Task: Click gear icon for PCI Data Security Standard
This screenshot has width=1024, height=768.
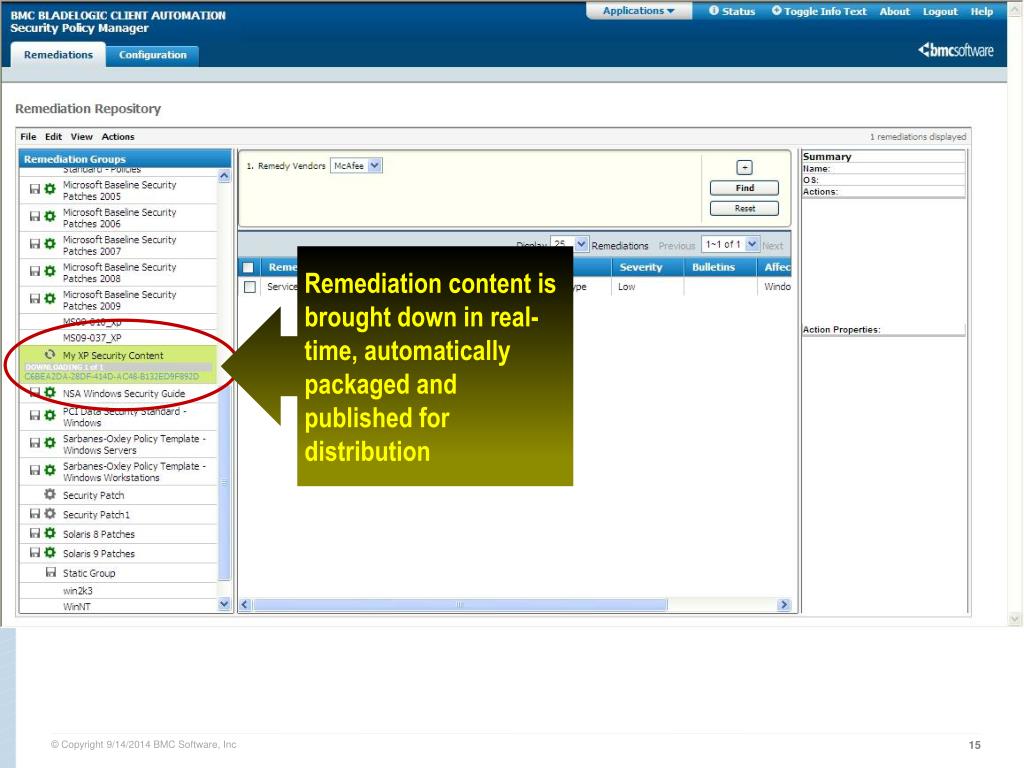Action: [x=50, y=415]
